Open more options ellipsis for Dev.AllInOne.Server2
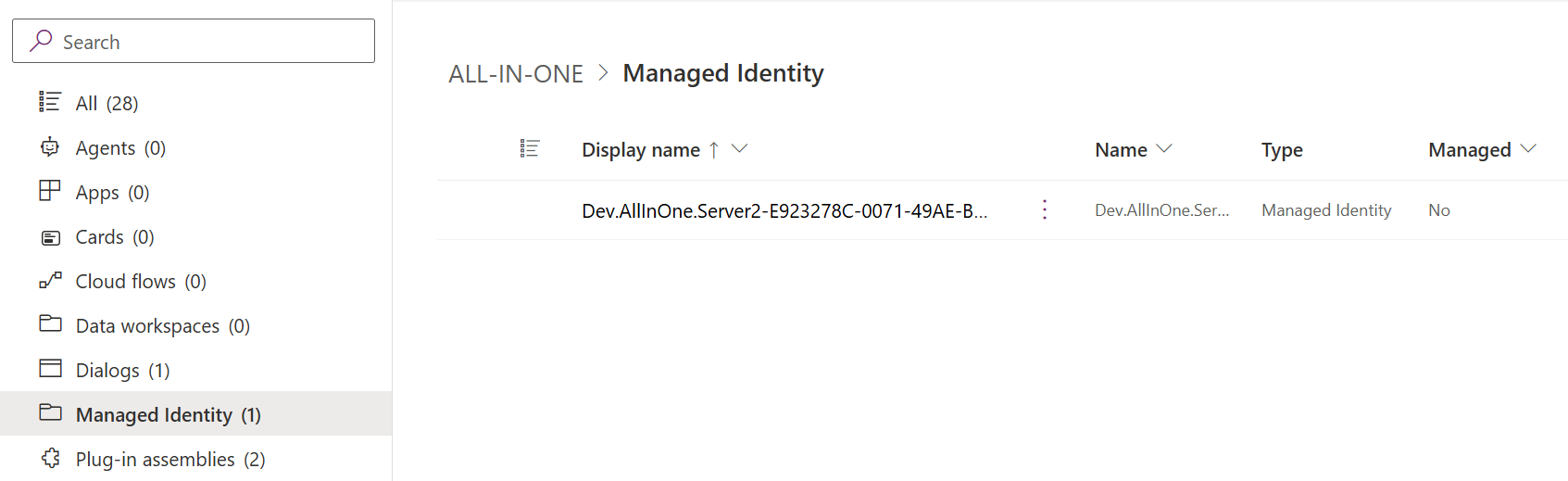The height and width of the screenshot is (481, 1568). (1045, 209)
